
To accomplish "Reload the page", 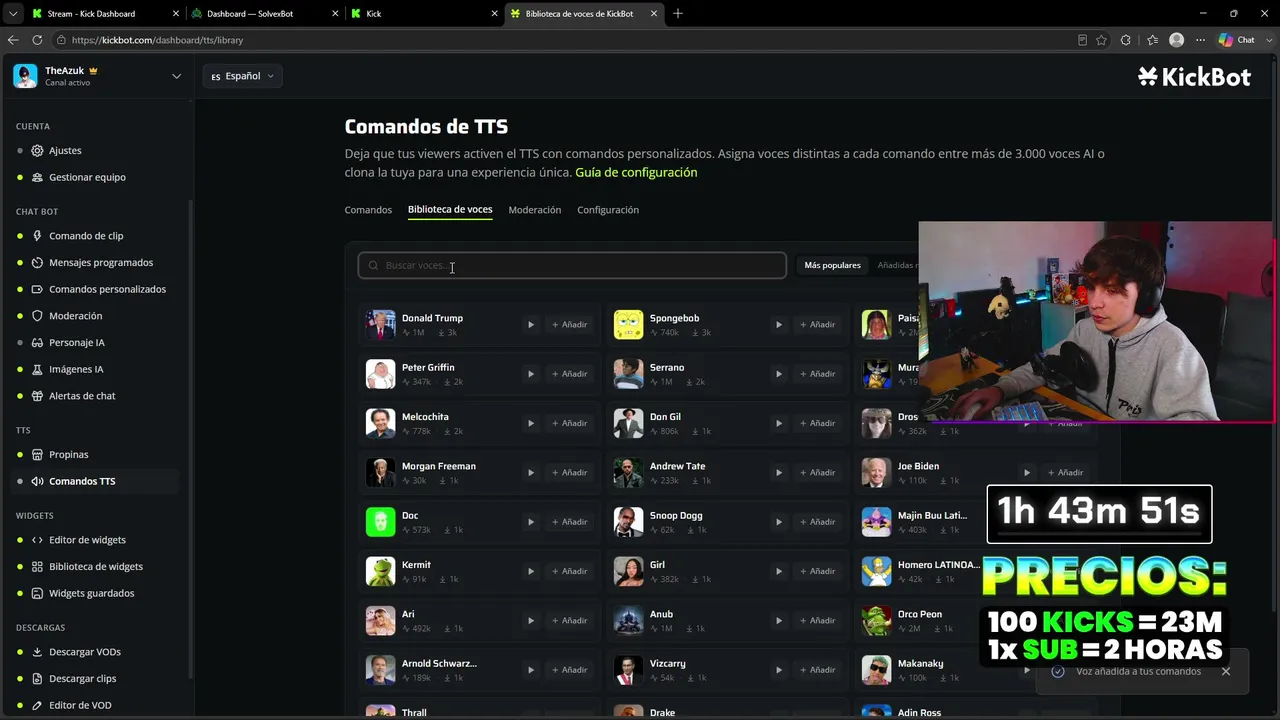I will point(37,40).
